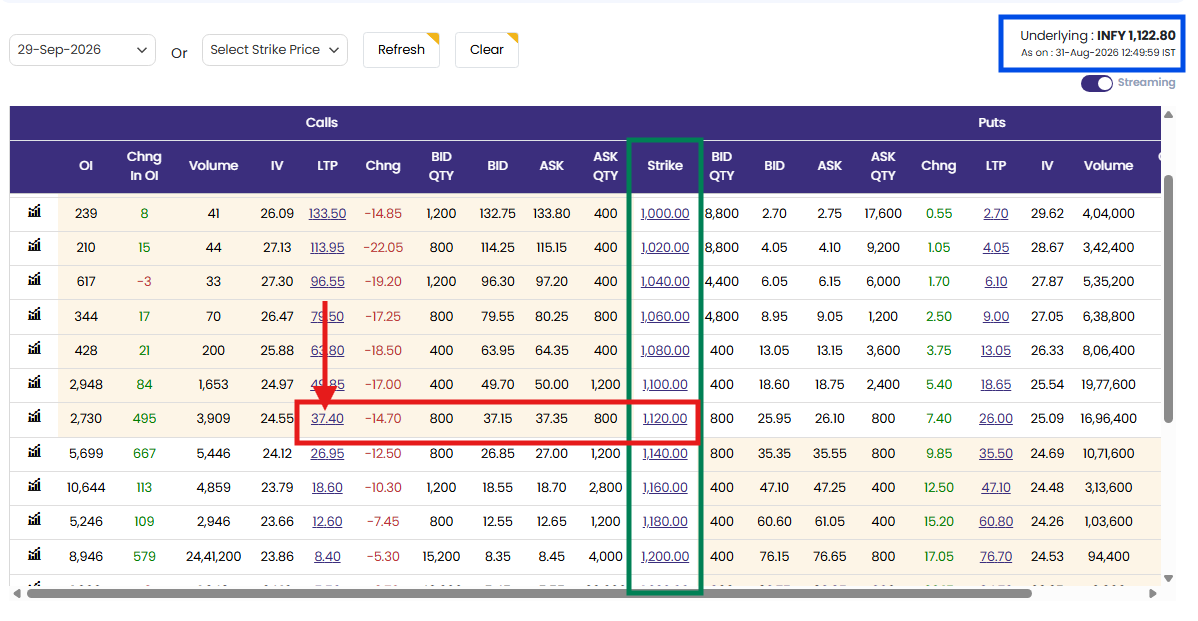This screenshot has height=621, width=1198.
Task: Open put LTP 35.50 link
Action: coord(996,454)
